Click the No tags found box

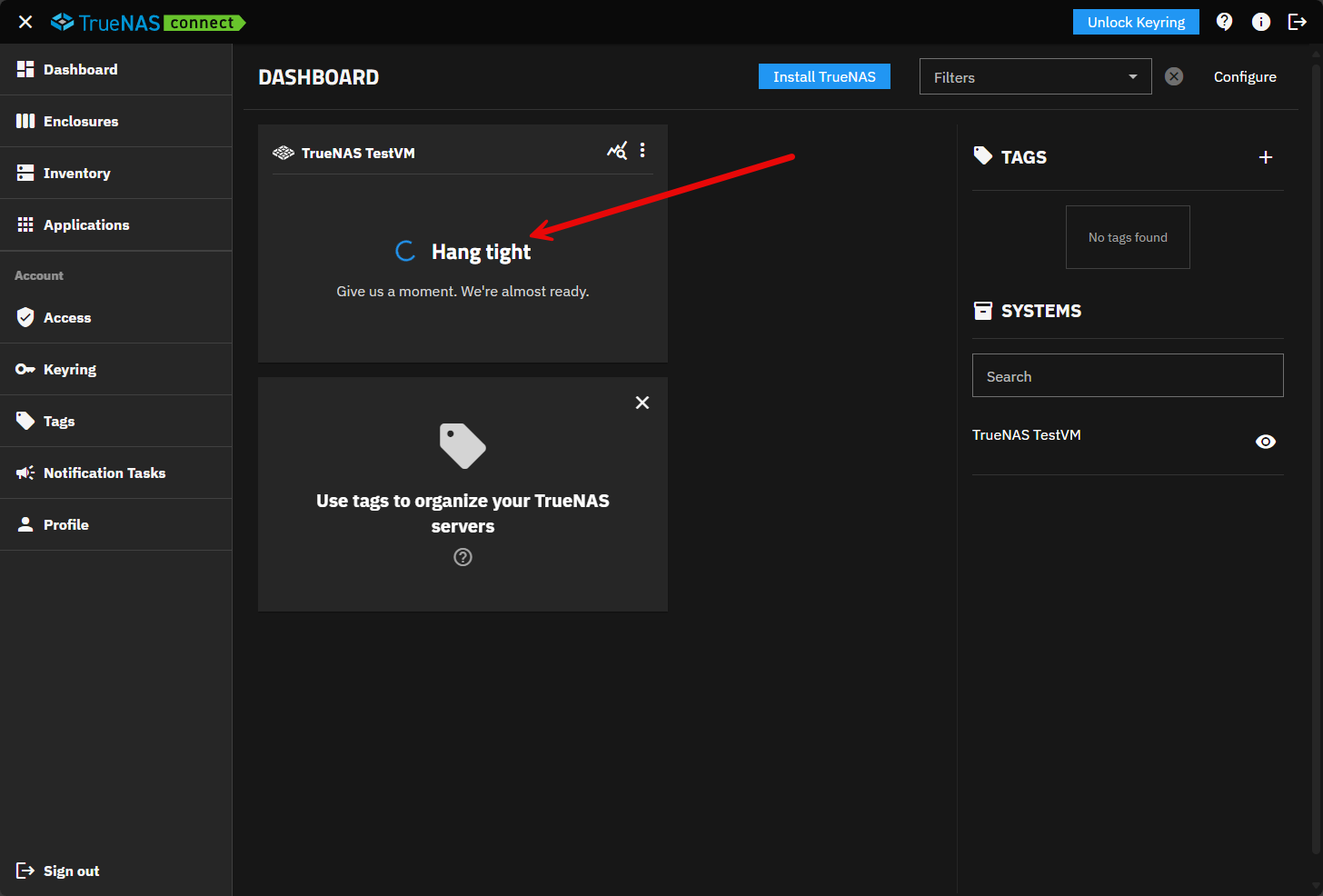point(1128,237)
